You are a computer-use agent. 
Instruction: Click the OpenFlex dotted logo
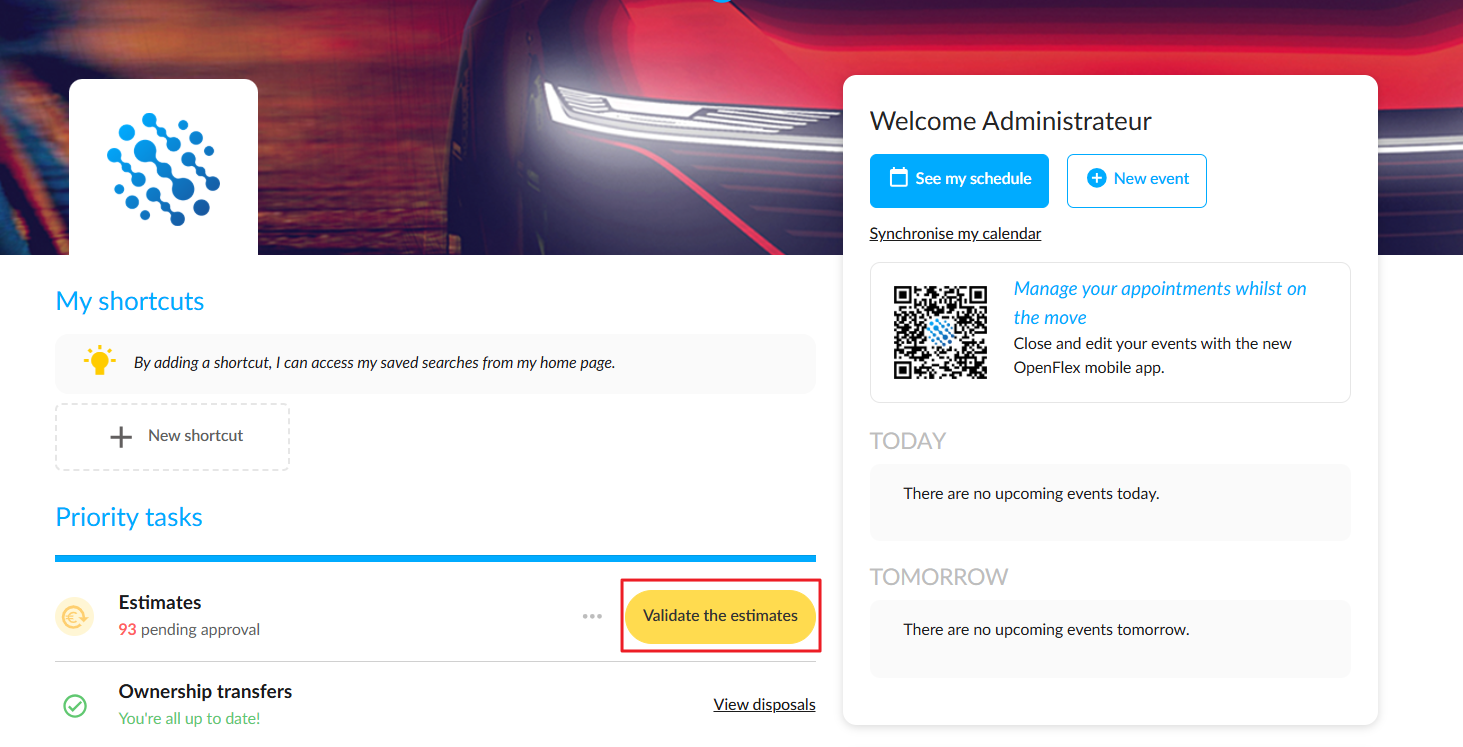(164, 168)
